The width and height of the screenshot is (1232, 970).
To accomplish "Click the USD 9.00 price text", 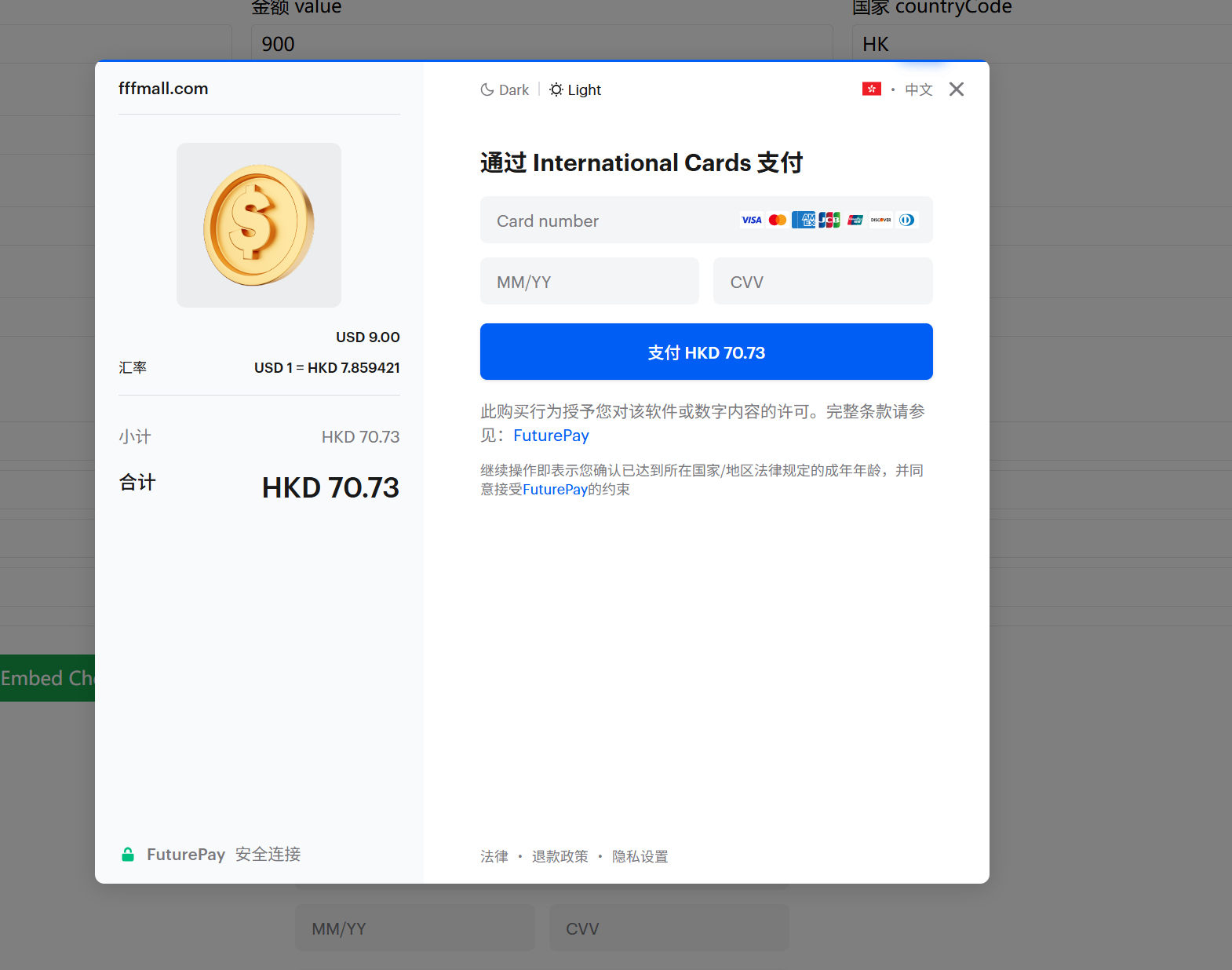I will (x=368, y=337).
